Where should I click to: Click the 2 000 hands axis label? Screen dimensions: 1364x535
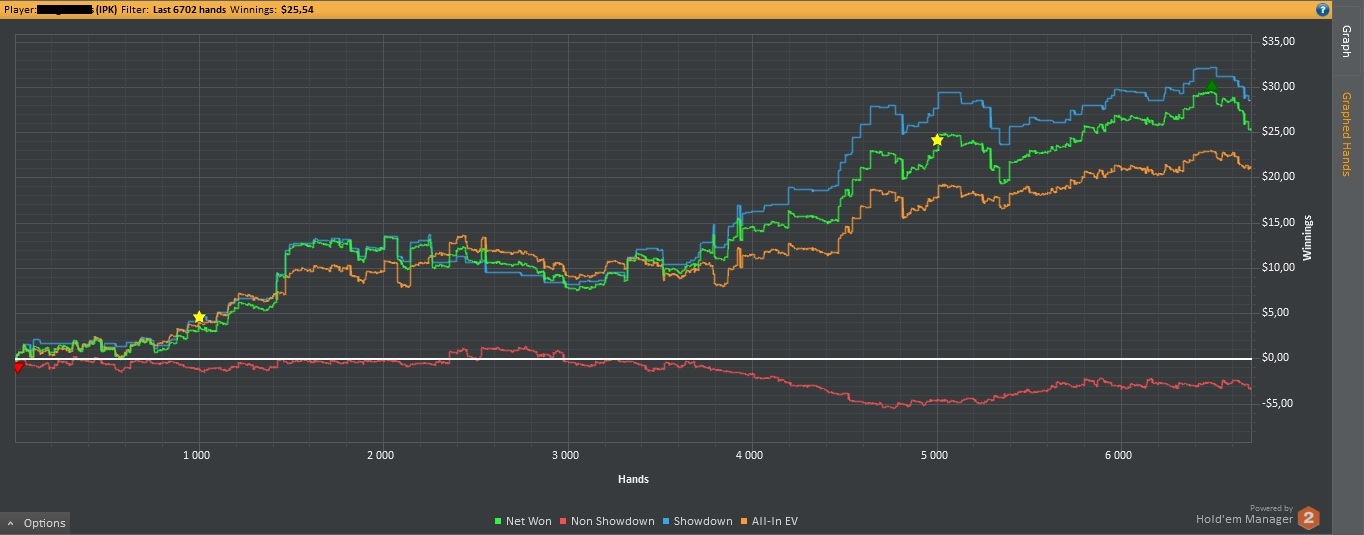pyautogui.click(x=380, y=455)
